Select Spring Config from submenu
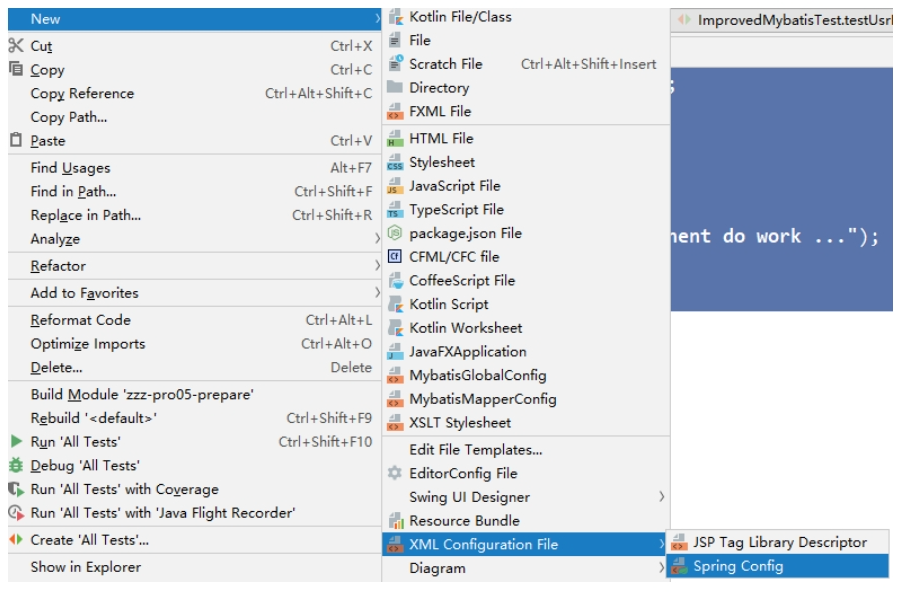The height and width of the screenshot is (595, 897). [778, 566]
